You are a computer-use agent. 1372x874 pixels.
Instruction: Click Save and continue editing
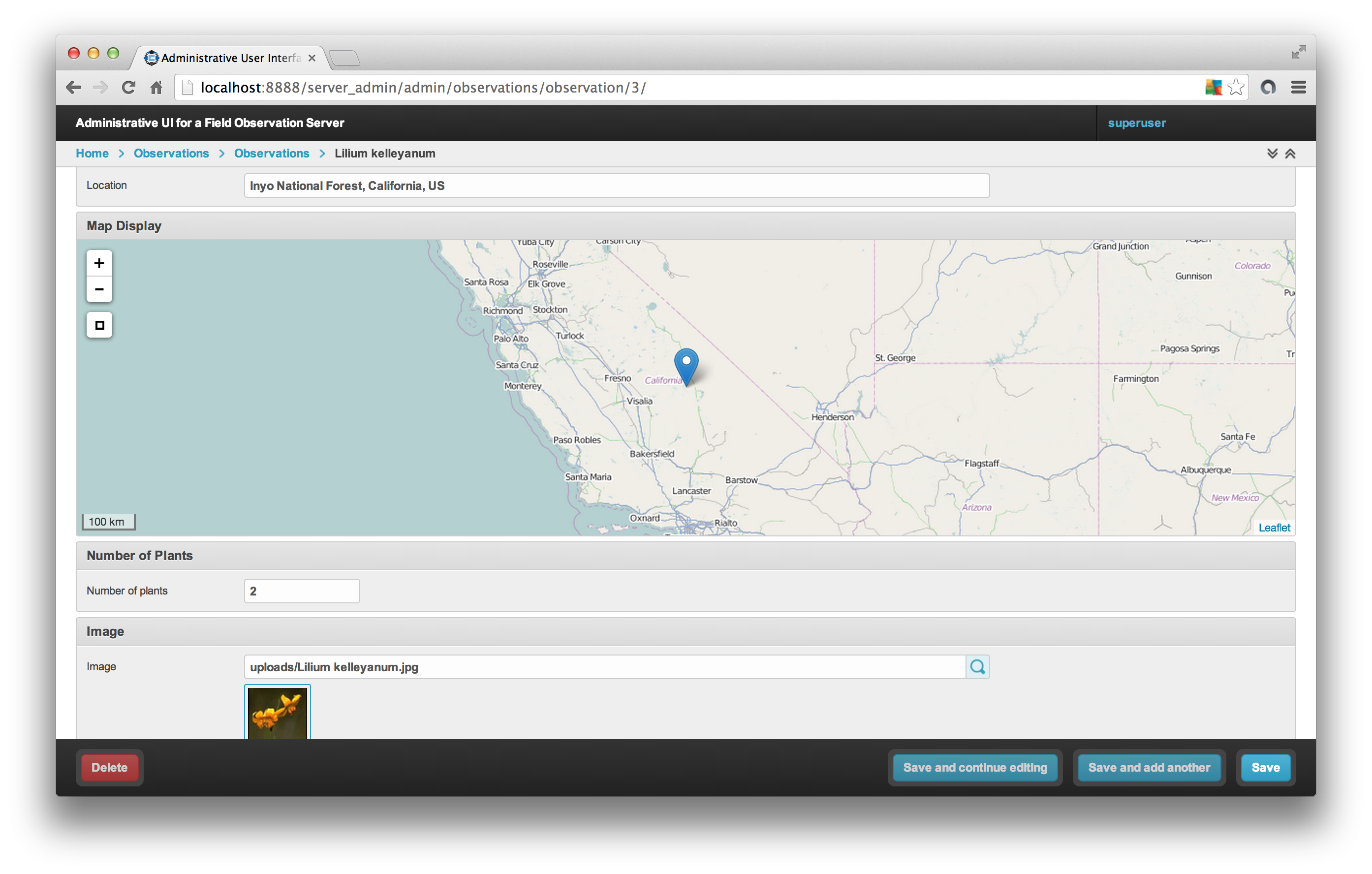[975, 767]
